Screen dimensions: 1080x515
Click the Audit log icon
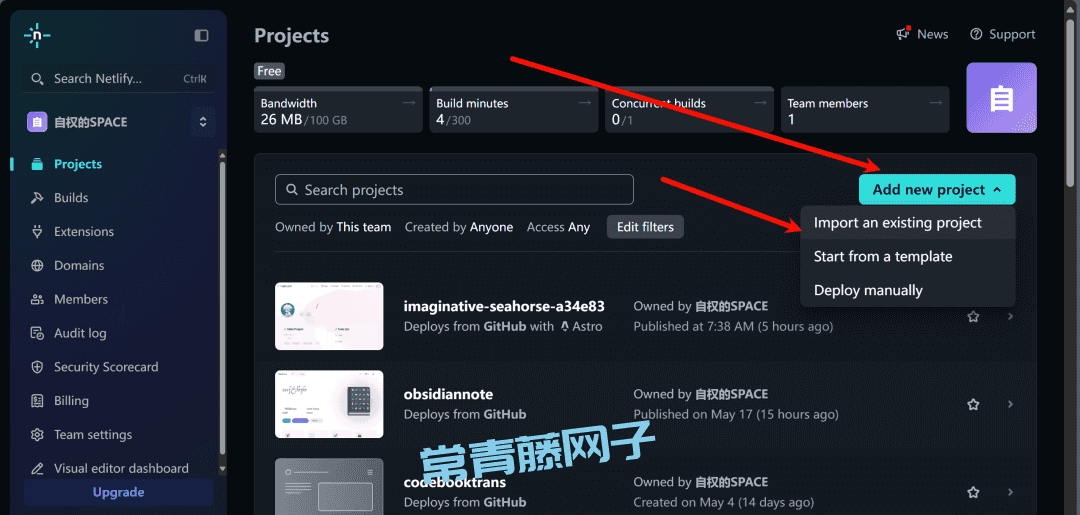[x=38, y=333]
